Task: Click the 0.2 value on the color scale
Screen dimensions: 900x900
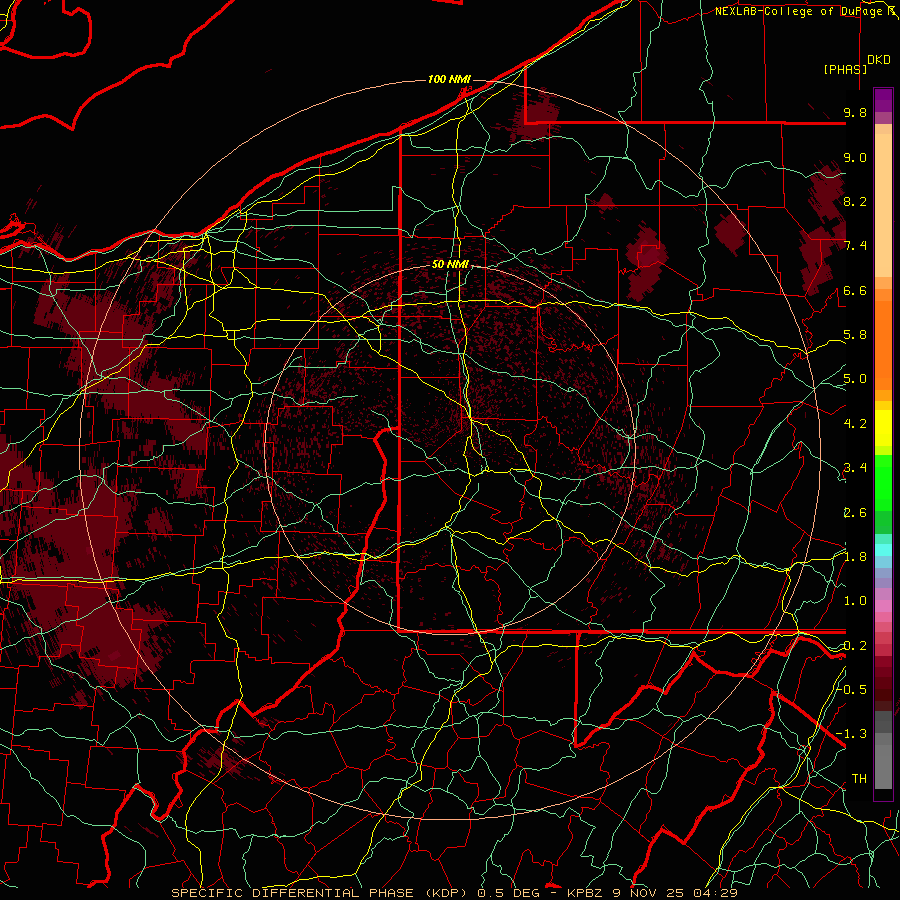Action: [x=855, y=646]
